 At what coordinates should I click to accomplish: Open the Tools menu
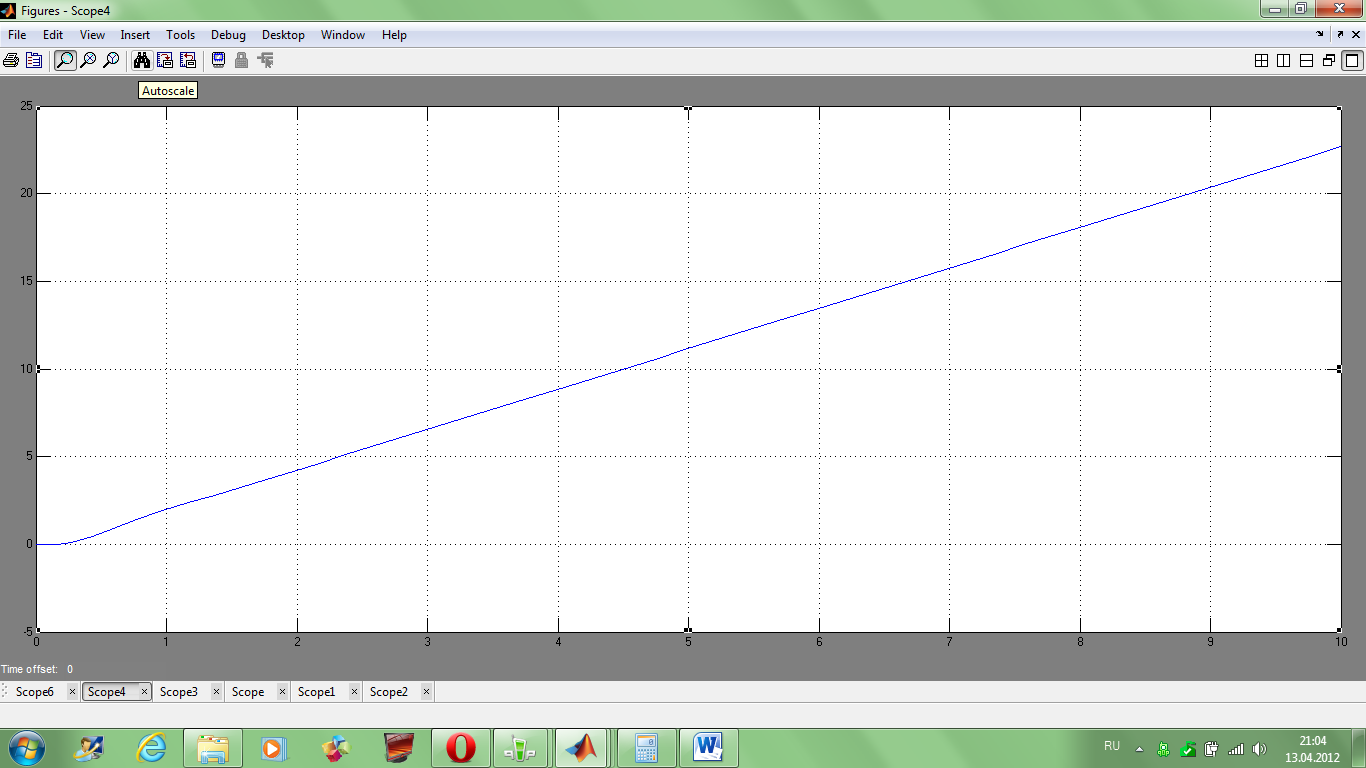click(181, 35)
